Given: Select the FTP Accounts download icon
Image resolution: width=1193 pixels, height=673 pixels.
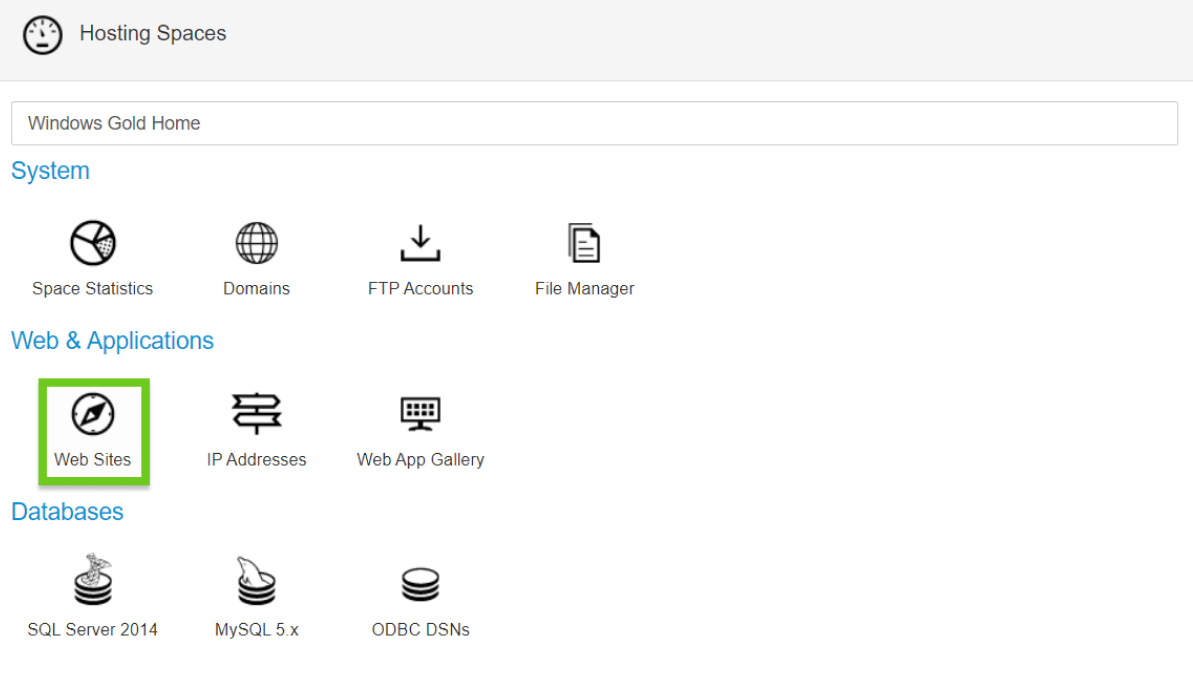Looking at the screenshot, I should pos(420,243).
